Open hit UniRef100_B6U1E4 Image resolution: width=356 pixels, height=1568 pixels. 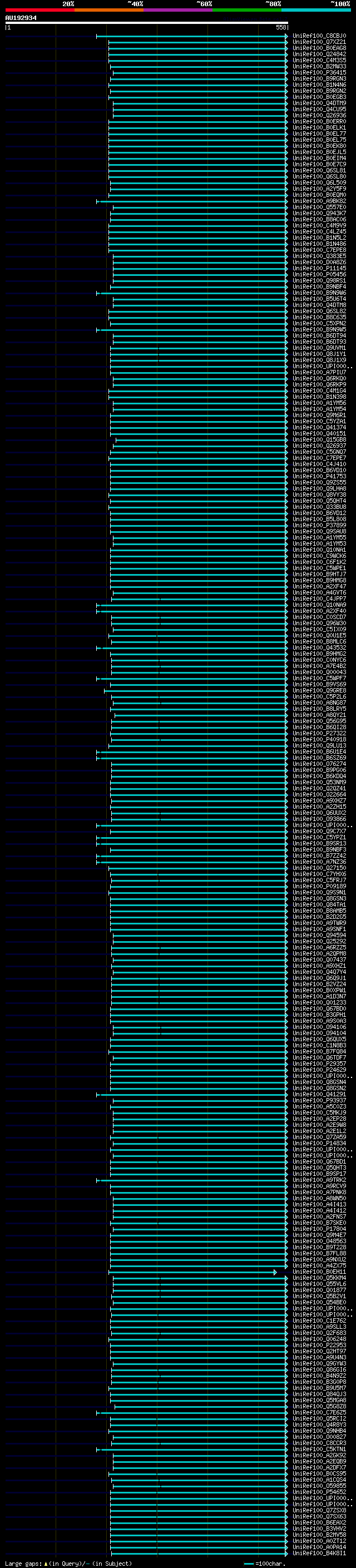tap(319, 752)
